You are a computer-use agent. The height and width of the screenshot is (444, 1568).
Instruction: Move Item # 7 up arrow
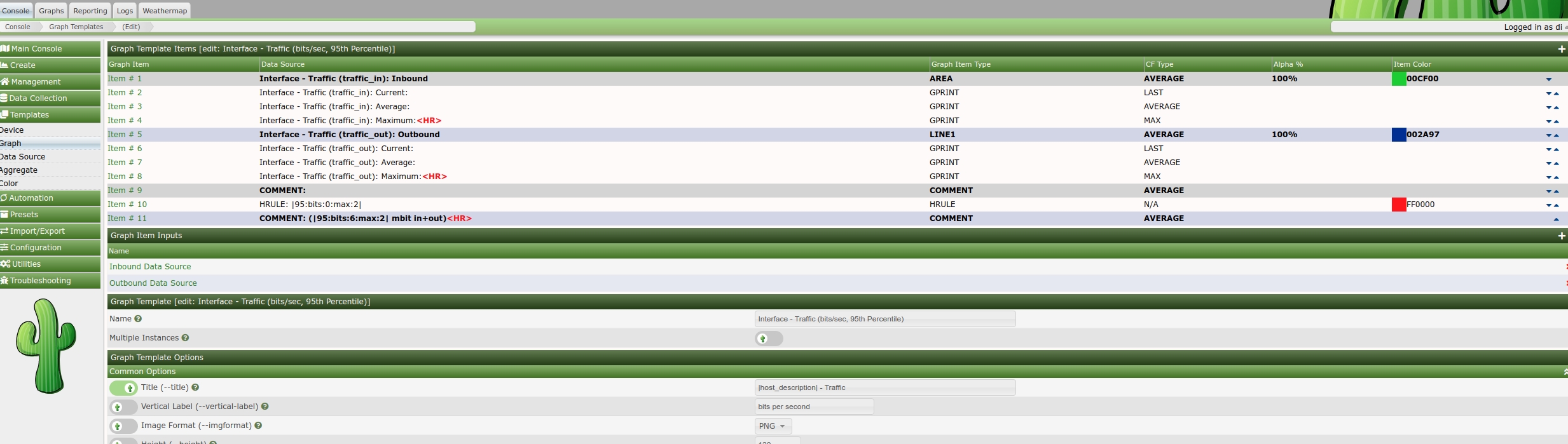click(x=1556, y=163)
